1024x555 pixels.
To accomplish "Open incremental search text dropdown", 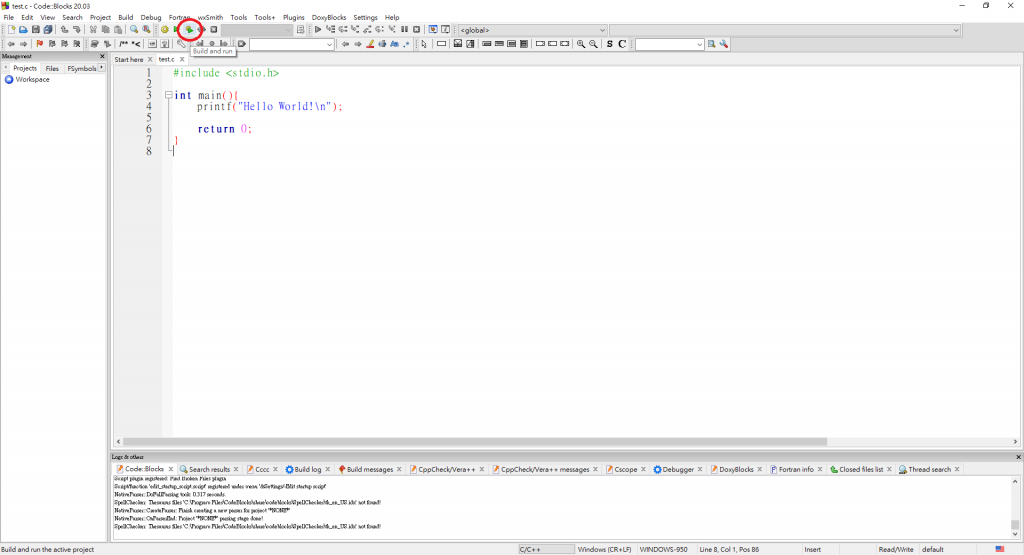I will [292, 44].
